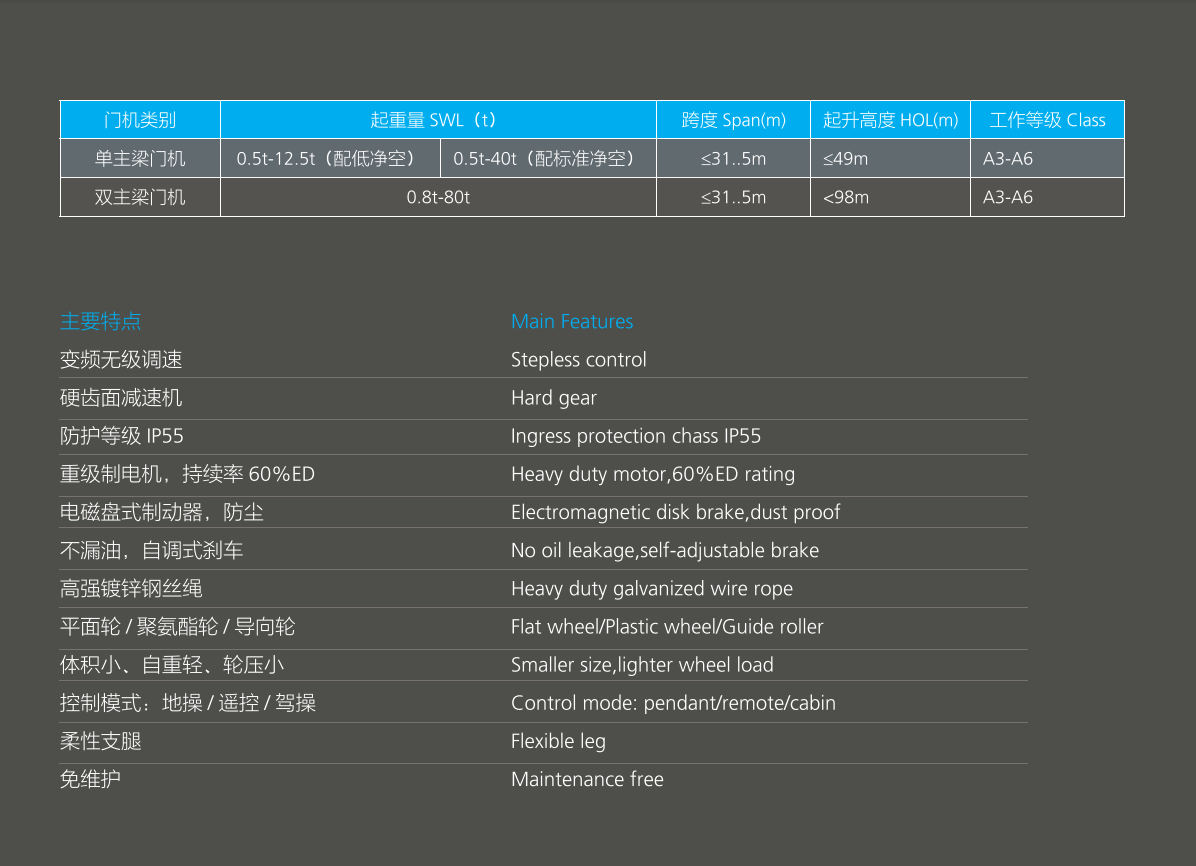Screen dimensions: 1196x866
Task: Click the 防护等级 IP55 line
Action: [122, 436]
